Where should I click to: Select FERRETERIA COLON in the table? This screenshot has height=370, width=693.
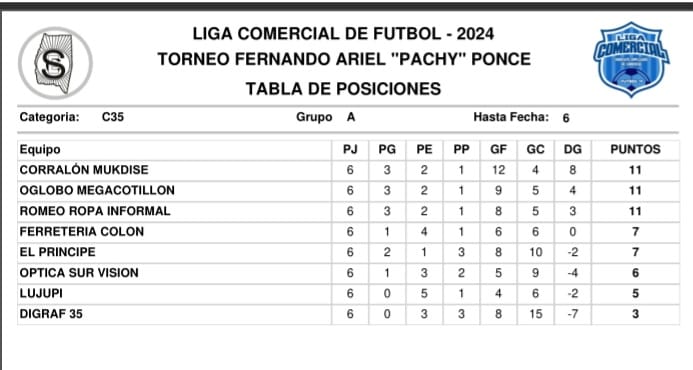[82, 232]
